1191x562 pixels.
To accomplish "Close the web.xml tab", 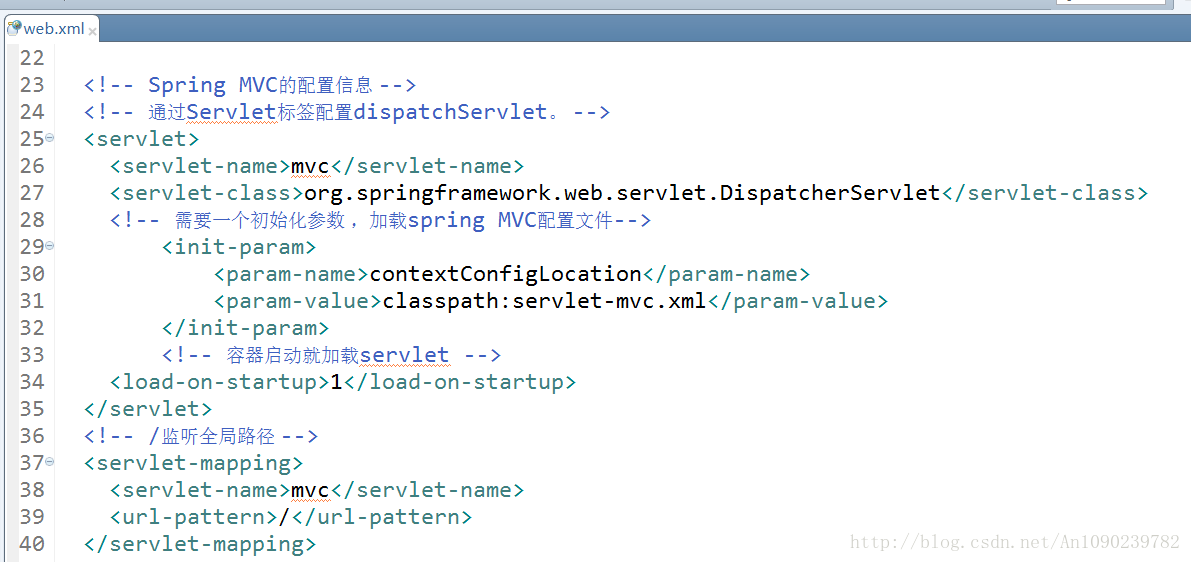I will click(x=93, y=31).
